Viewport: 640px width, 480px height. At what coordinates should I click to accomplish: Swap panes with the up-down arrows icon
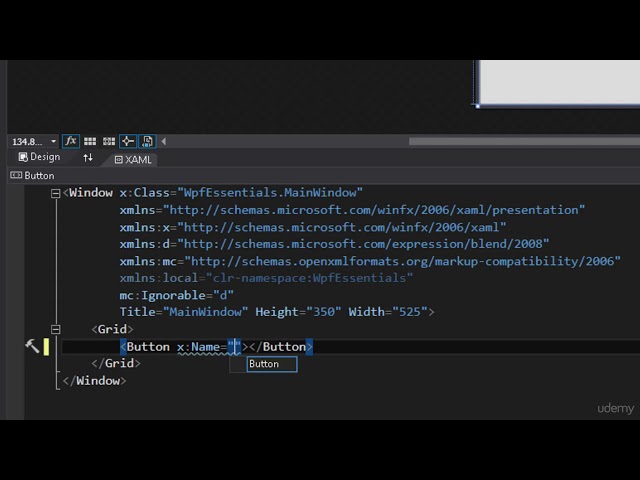tap(88, 158)
